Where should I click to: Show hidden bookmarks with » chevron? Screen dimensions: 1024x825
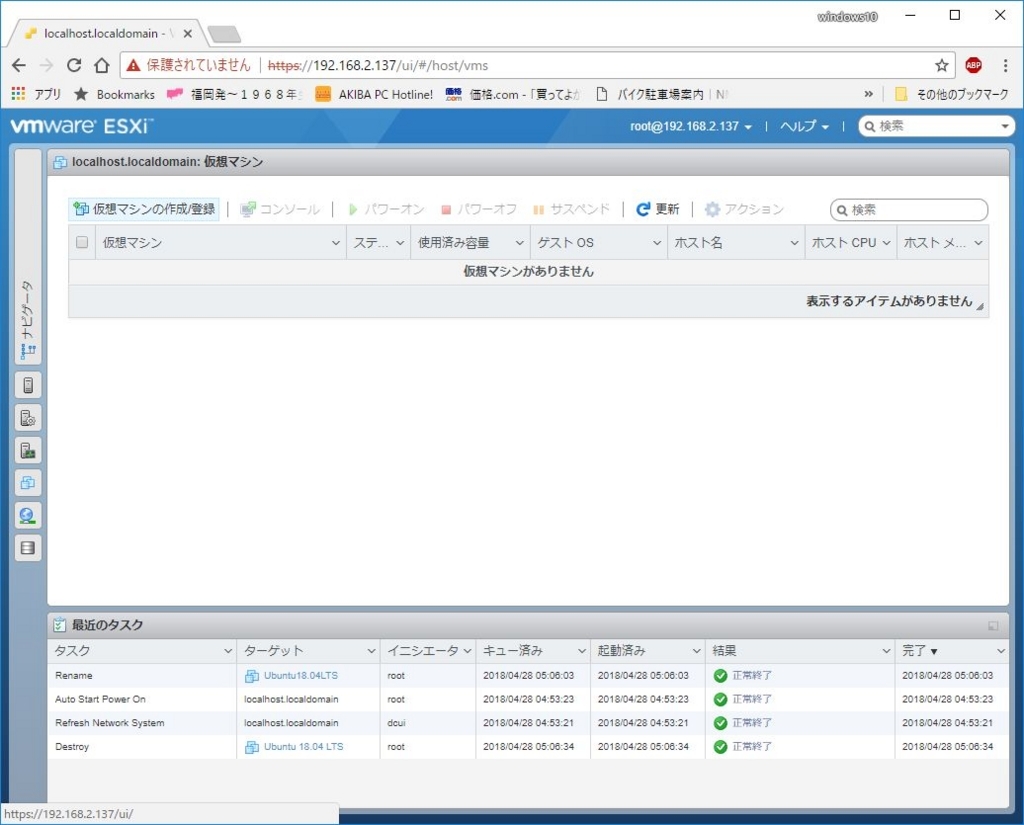(x=869, y=95)
